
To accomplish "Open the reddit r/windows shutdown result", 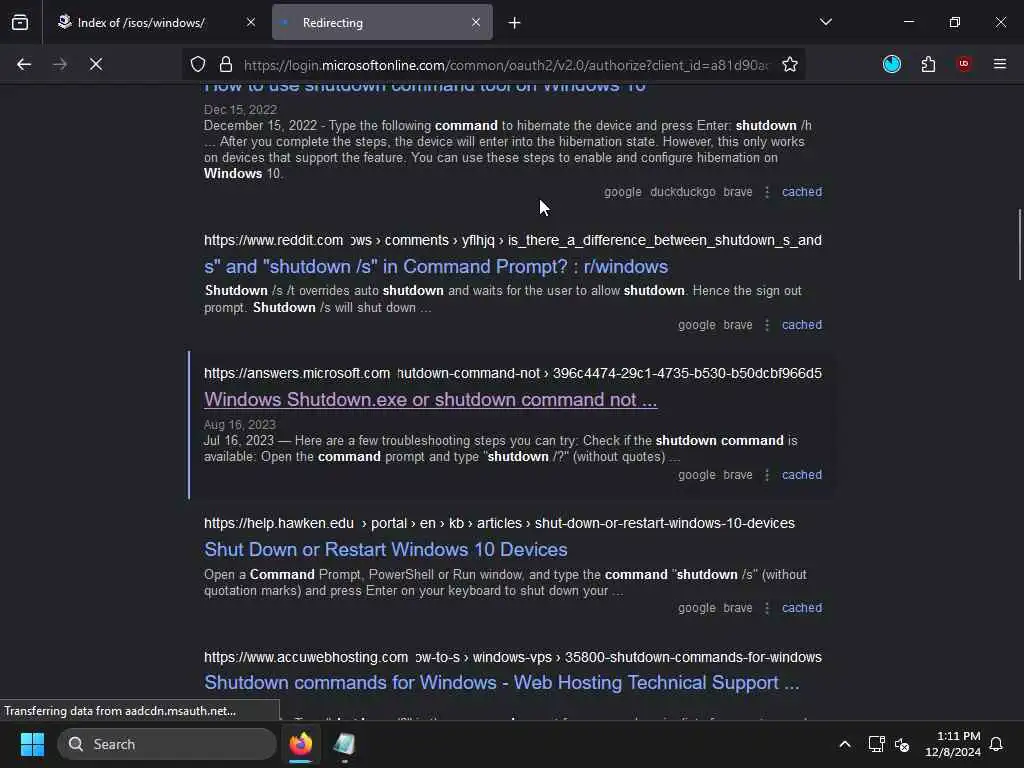I will (436, 266).
